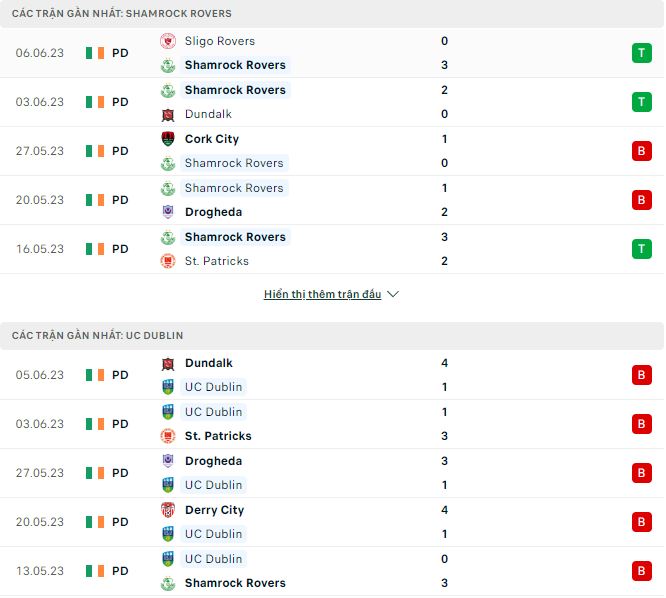Image resolution: width=666 pixels, height=598 pixels.
Task: Click the green T badge for 16.05.23 match
Action: [640, 249]
